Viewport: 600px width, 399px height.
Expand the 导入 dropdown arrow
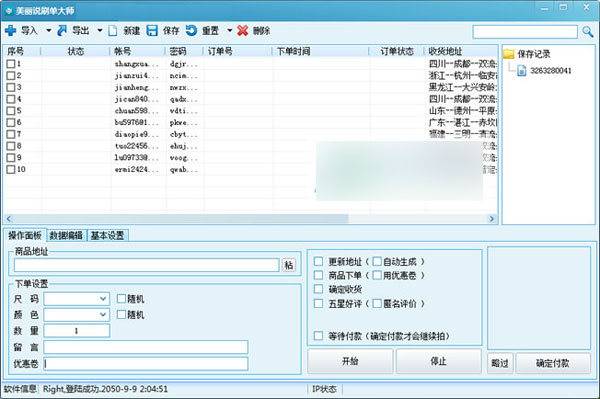(x=49, y=31)
